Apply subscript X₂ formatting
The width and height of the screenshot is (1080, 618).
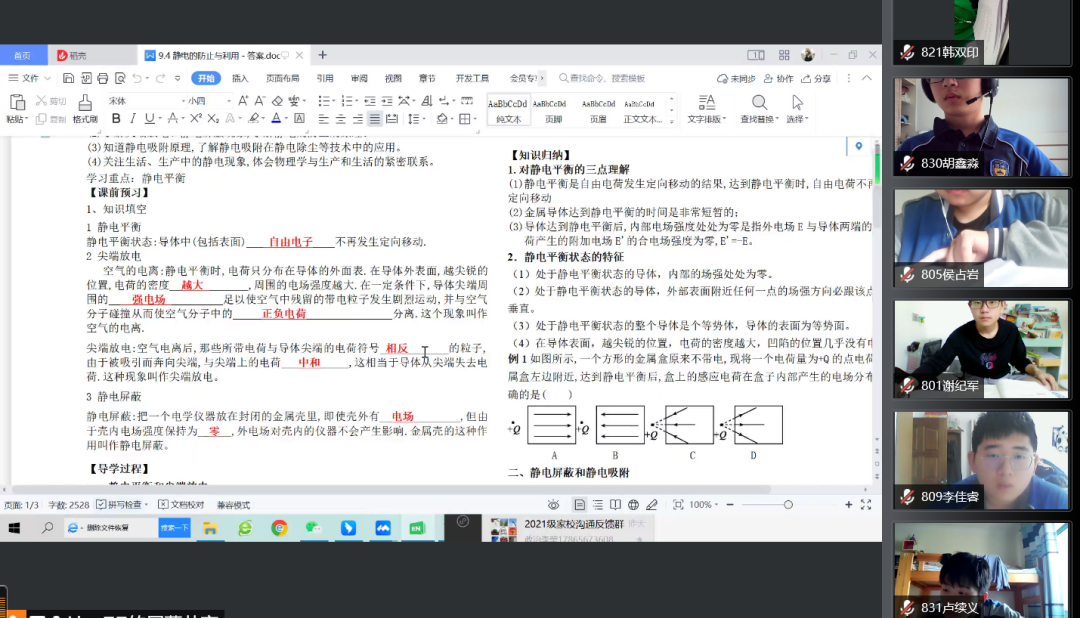pyautogui.click(x=213, y=119)
